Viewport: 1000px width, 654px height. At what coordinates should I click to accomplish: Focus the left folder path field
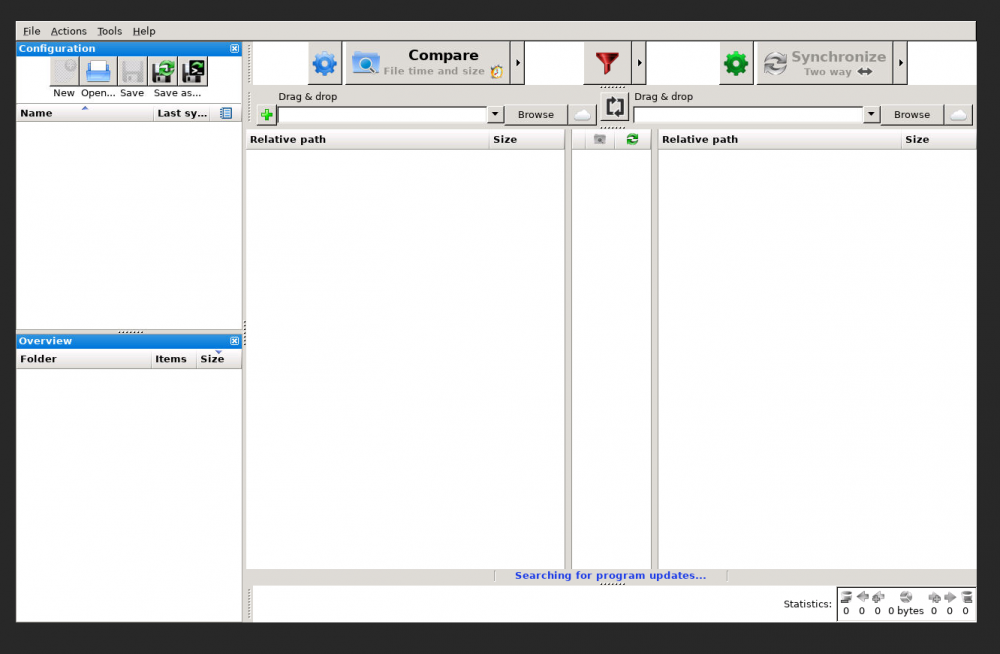tap(383, 115)
